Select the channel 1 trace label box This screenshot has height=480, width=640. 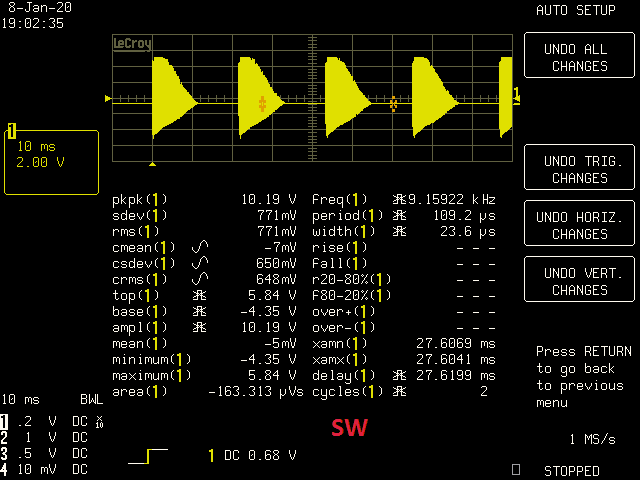51,162
